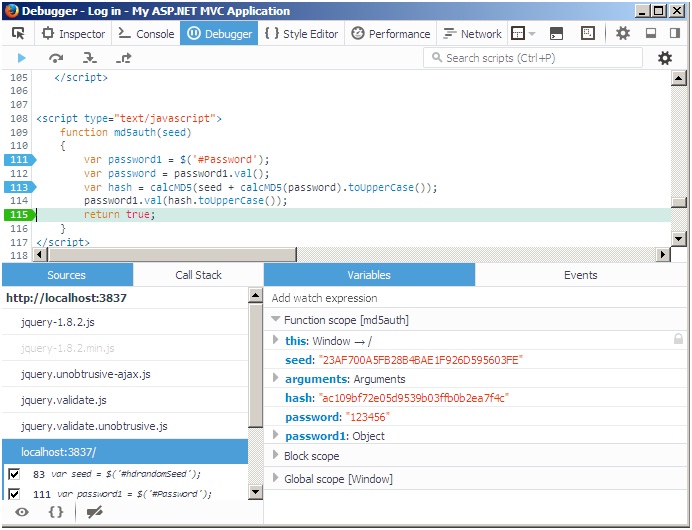Image resolution: width=692 pixels, height=530 pixels.
Task: Click the code editor scroll down arrow
Action: coord(678,239)
